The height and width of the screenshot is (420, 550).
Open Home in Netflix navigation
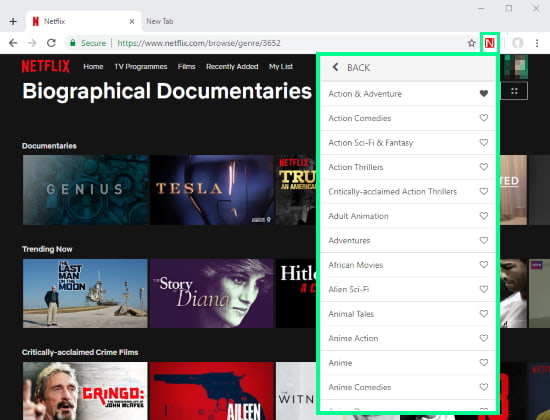pyautogui.click(x=93, y=67)
